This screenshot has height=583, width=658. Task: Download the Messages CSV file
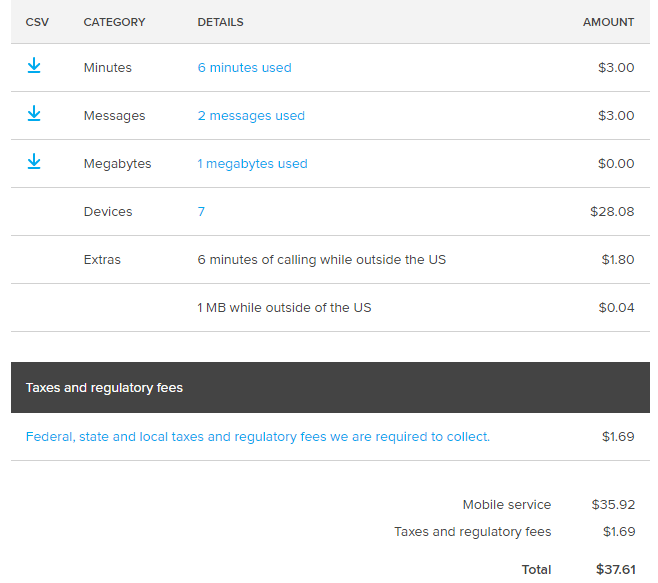34,114
